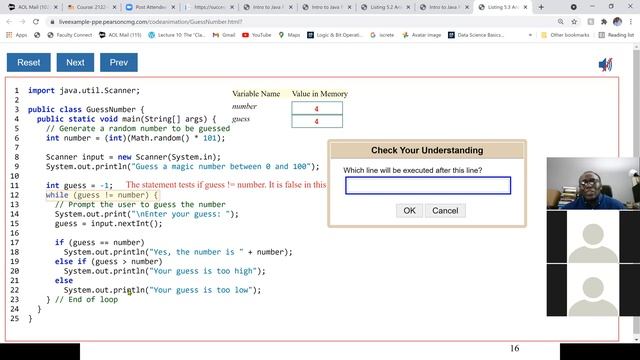
Task: Click the site lock icon
Action: [52, 22]
